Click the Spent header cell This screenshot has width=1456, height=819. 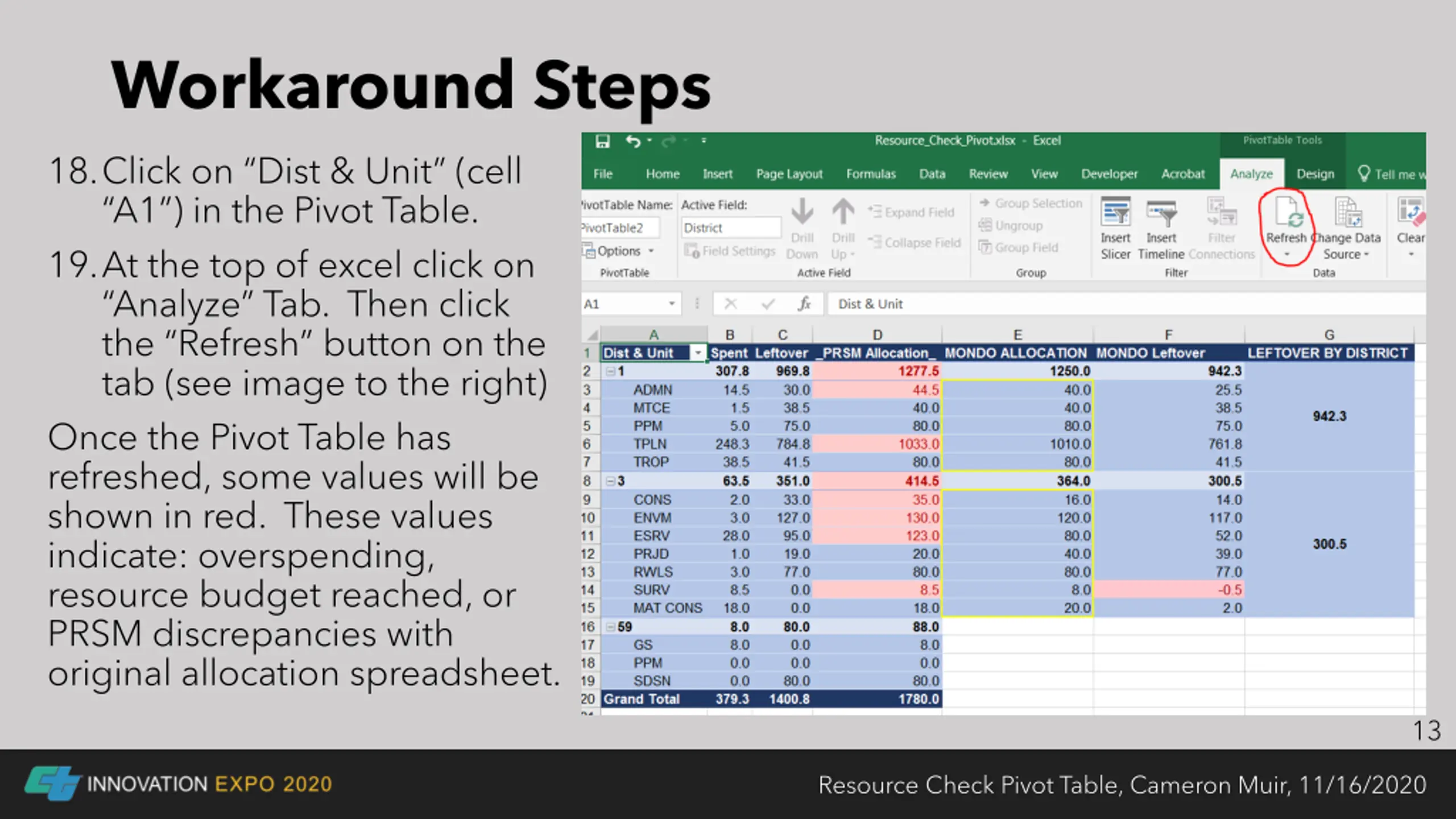[730, 353]
